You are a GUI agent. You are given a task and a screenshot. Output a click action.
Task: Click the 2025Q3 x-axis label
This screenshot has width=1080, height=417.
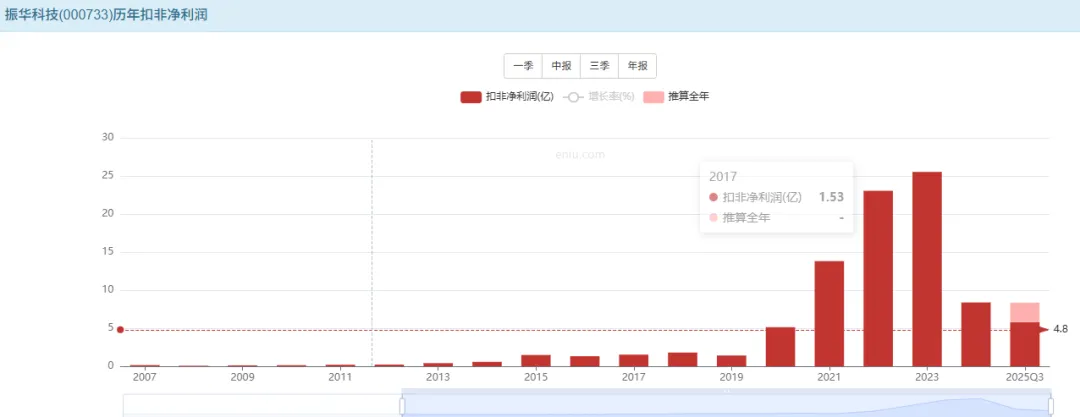1025,378
